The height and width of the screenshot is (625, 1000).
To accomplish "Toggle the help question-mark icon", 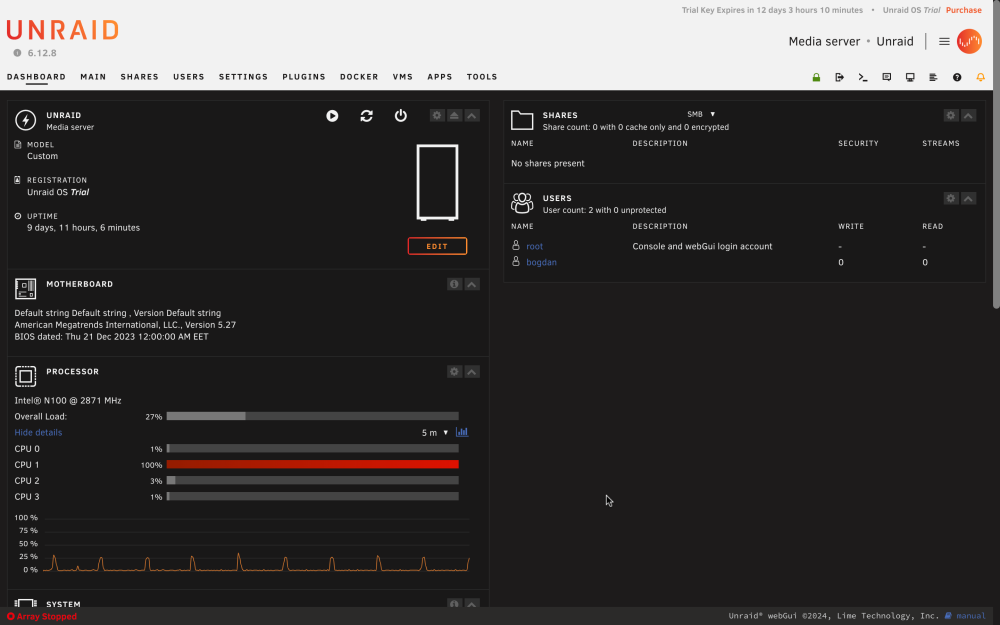I will pos(957,77).
